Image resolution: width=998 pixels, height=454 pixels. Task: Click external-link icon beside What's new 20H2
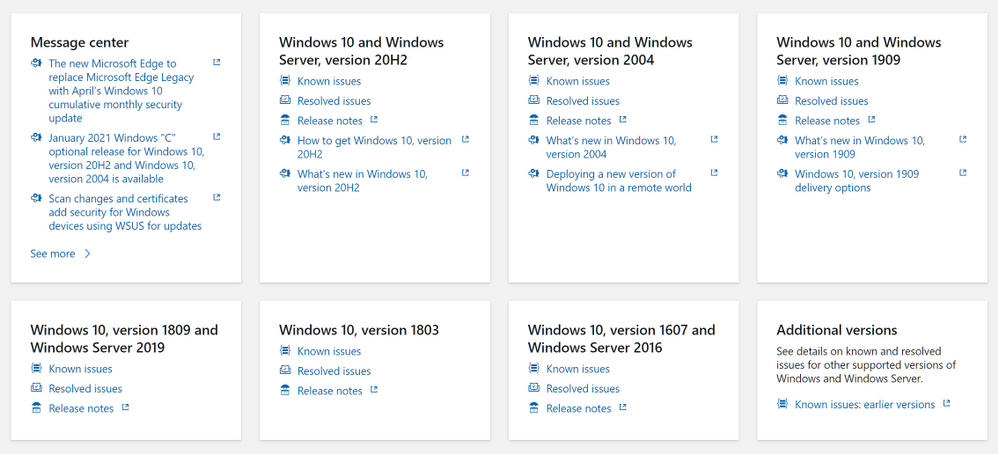(x=465, y=172)
